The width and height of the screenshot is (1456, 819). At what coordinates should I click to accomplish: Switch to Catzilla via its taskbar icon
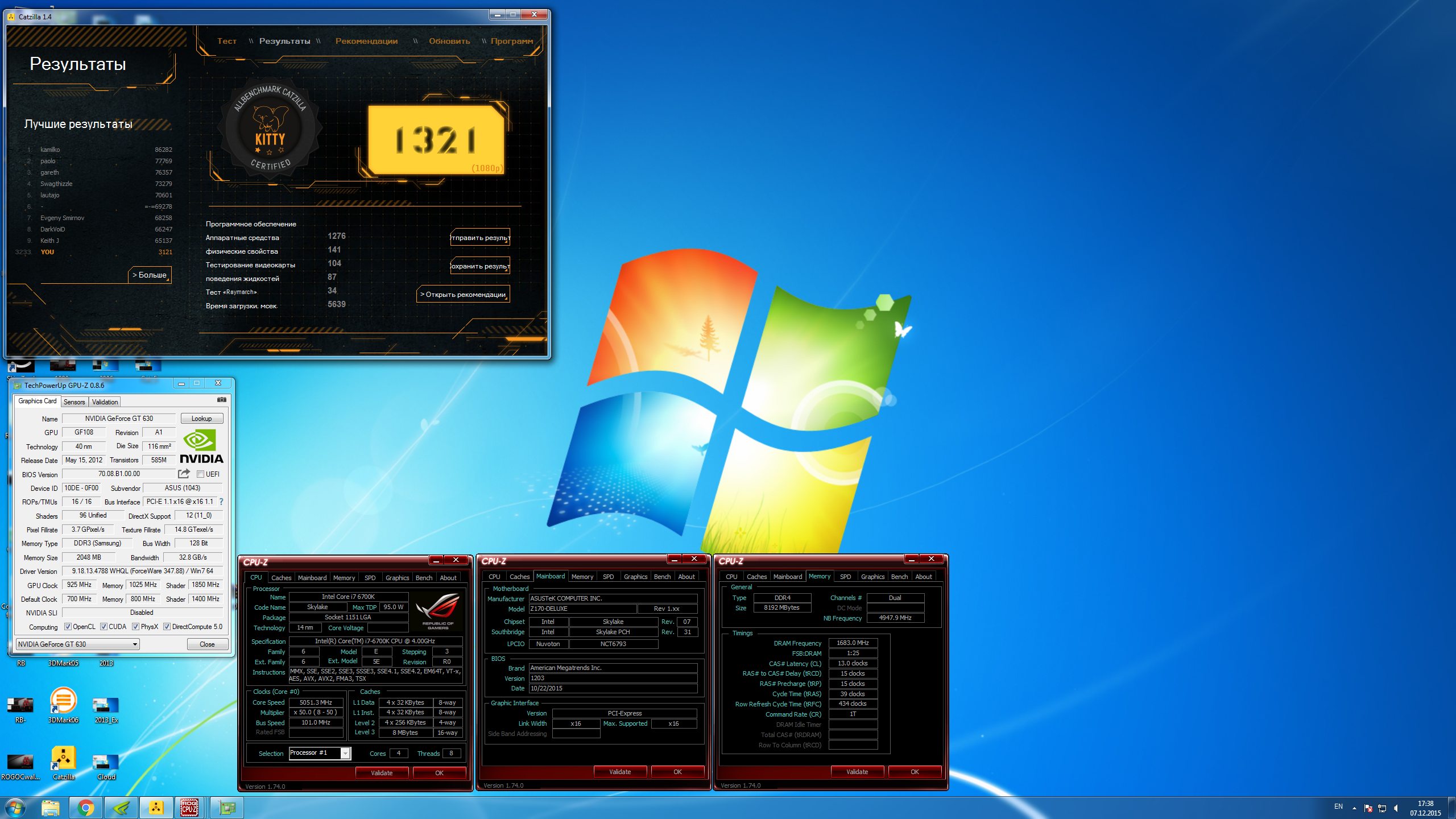point(156,808)
